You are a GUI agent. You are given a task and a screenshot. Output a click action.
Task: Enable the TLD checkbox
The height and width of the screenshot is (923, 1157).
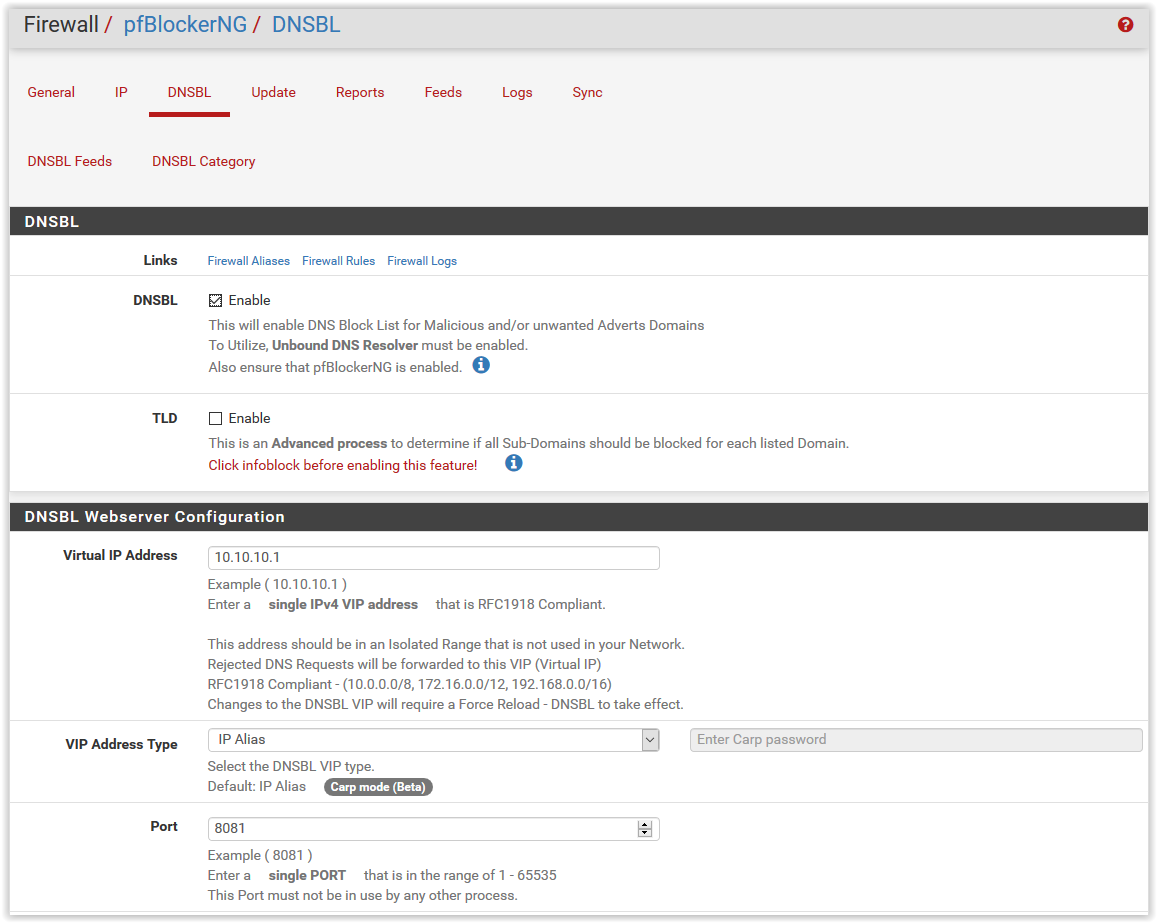coord(215,418)
